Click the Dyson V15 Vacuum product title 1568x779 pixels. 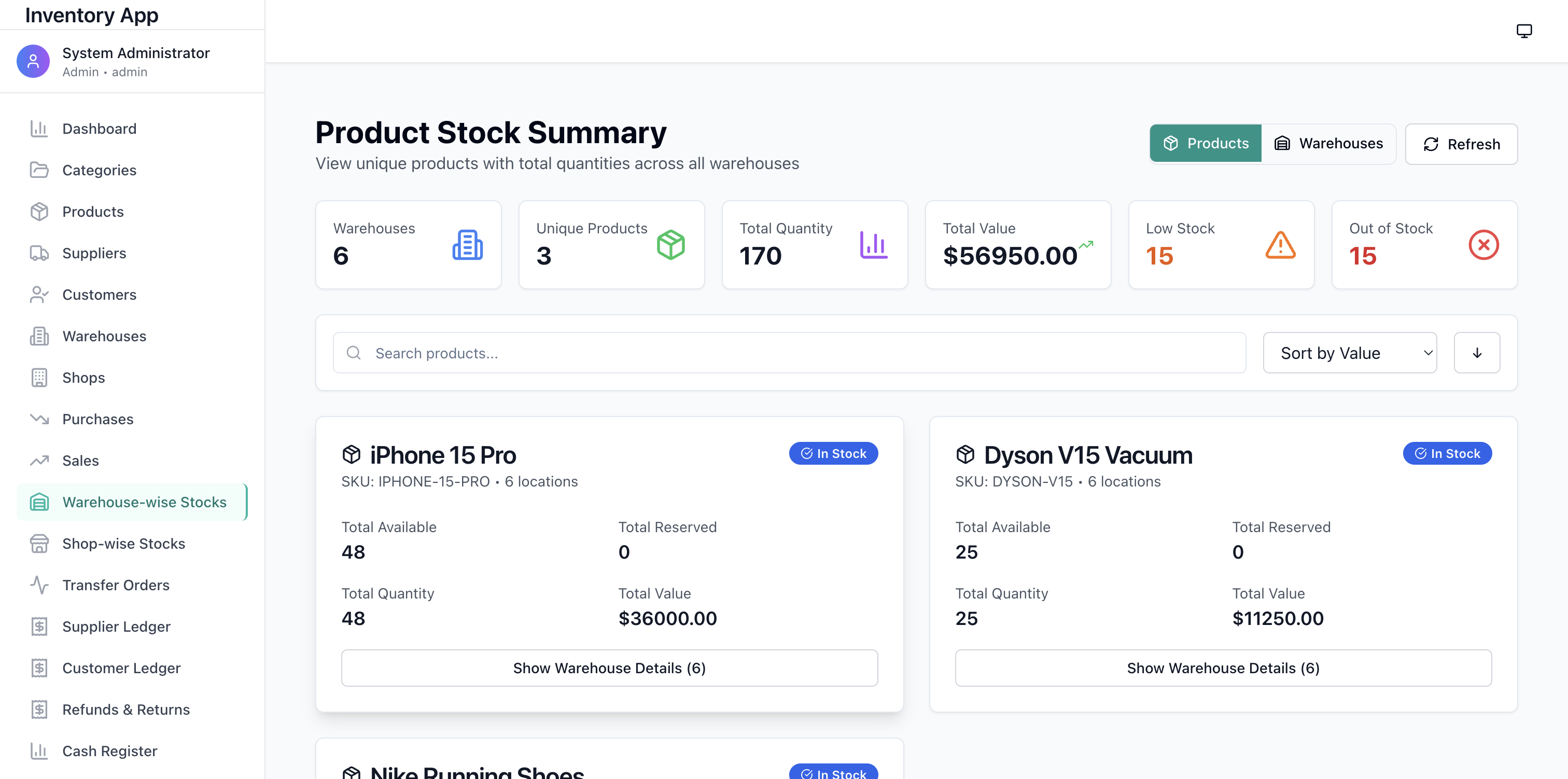1088,454
